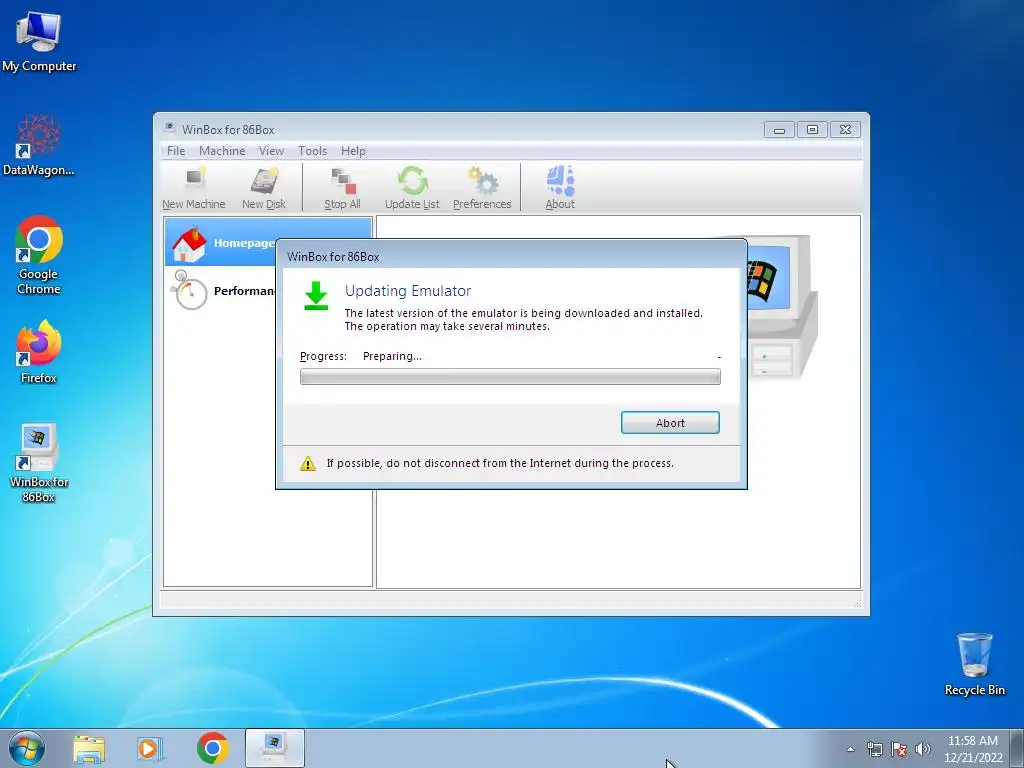The width and height of the screenshot is (1024, 768).
Task: Open the DataWagon desktop shortcut
Action: coord(39,145)
